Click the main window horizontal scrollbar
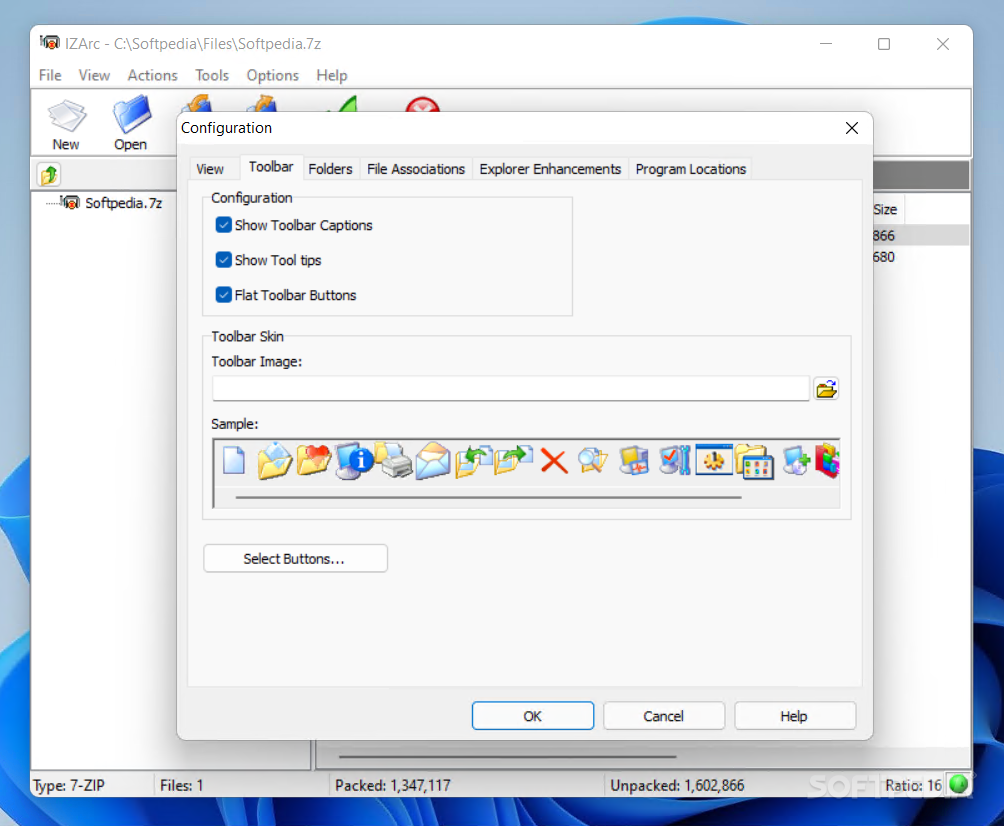1004x826 pixels. point(508,756)
